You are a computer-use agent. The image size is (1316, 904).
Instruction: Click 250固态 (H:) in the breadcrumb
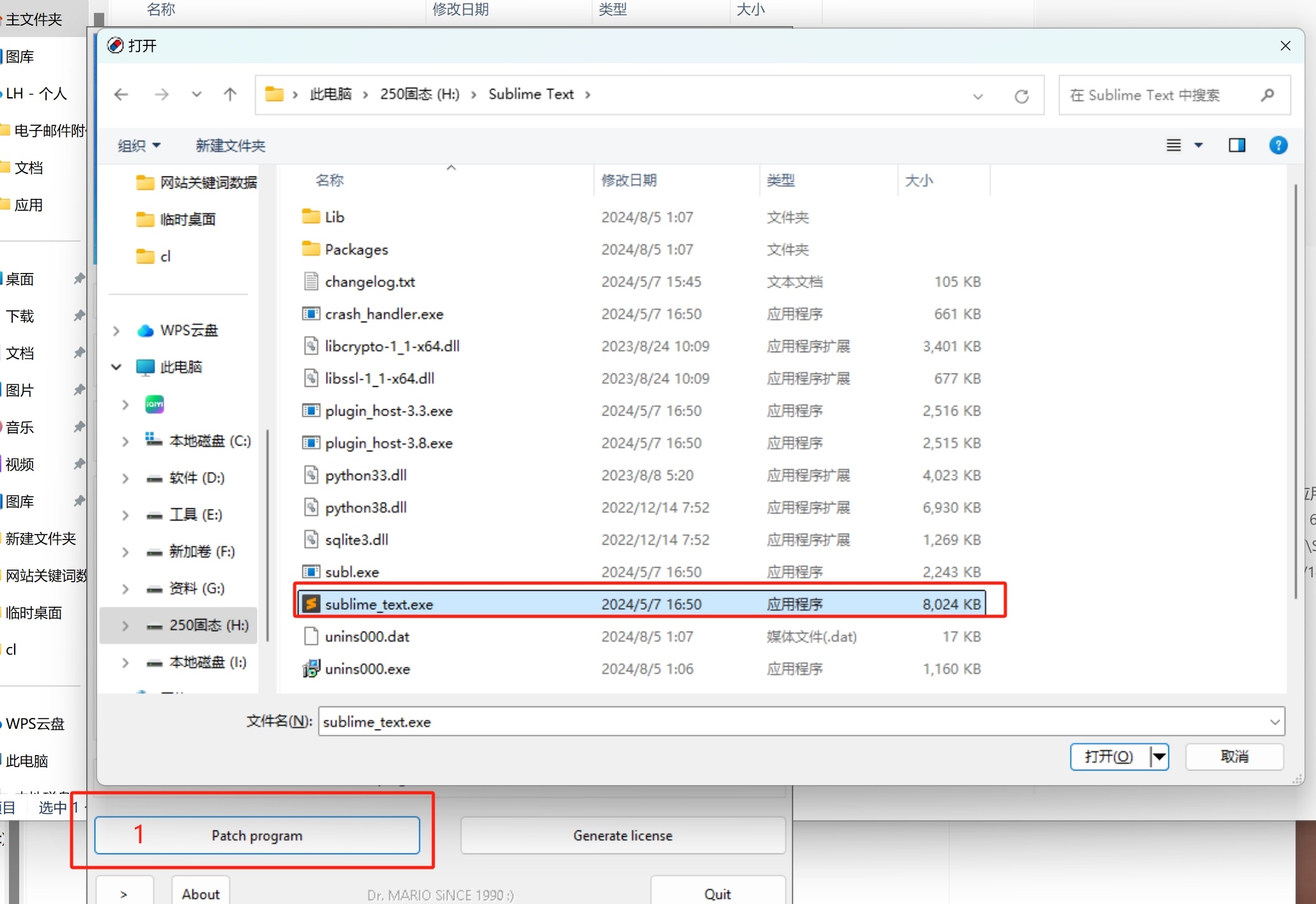pos(419,94)
